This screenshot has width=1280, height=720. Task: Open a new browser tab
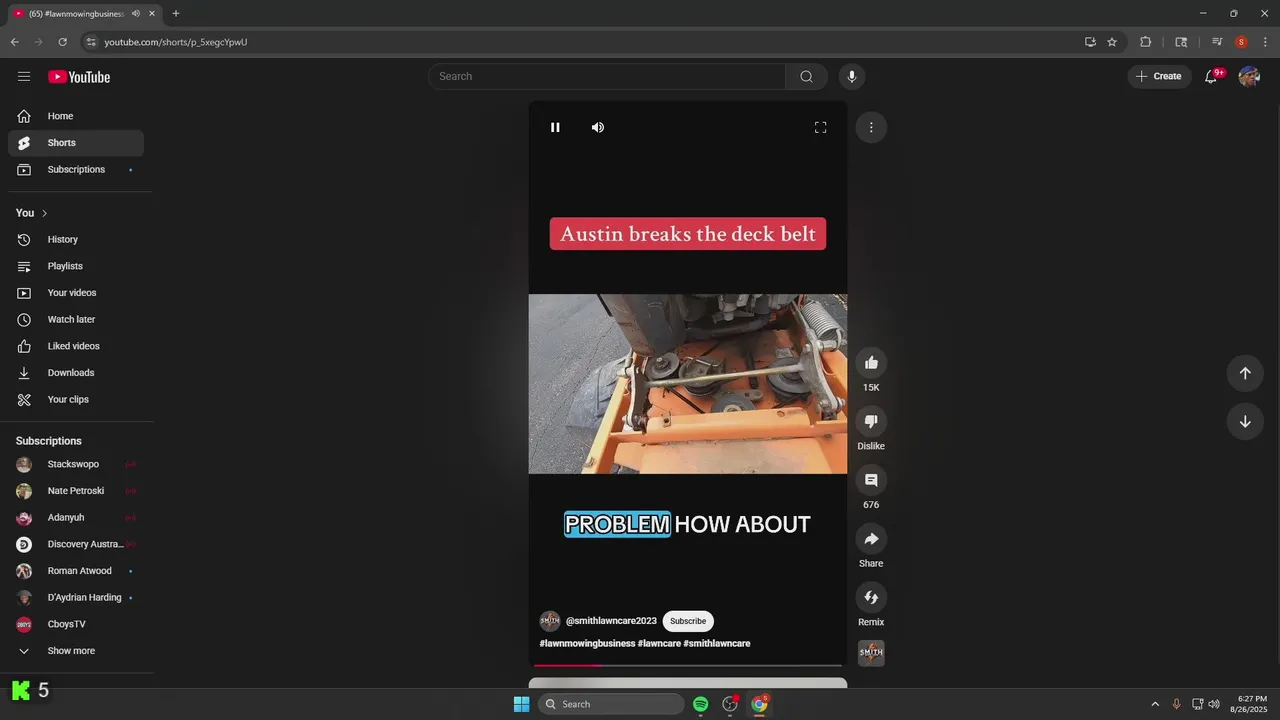[x=176, y=13]
